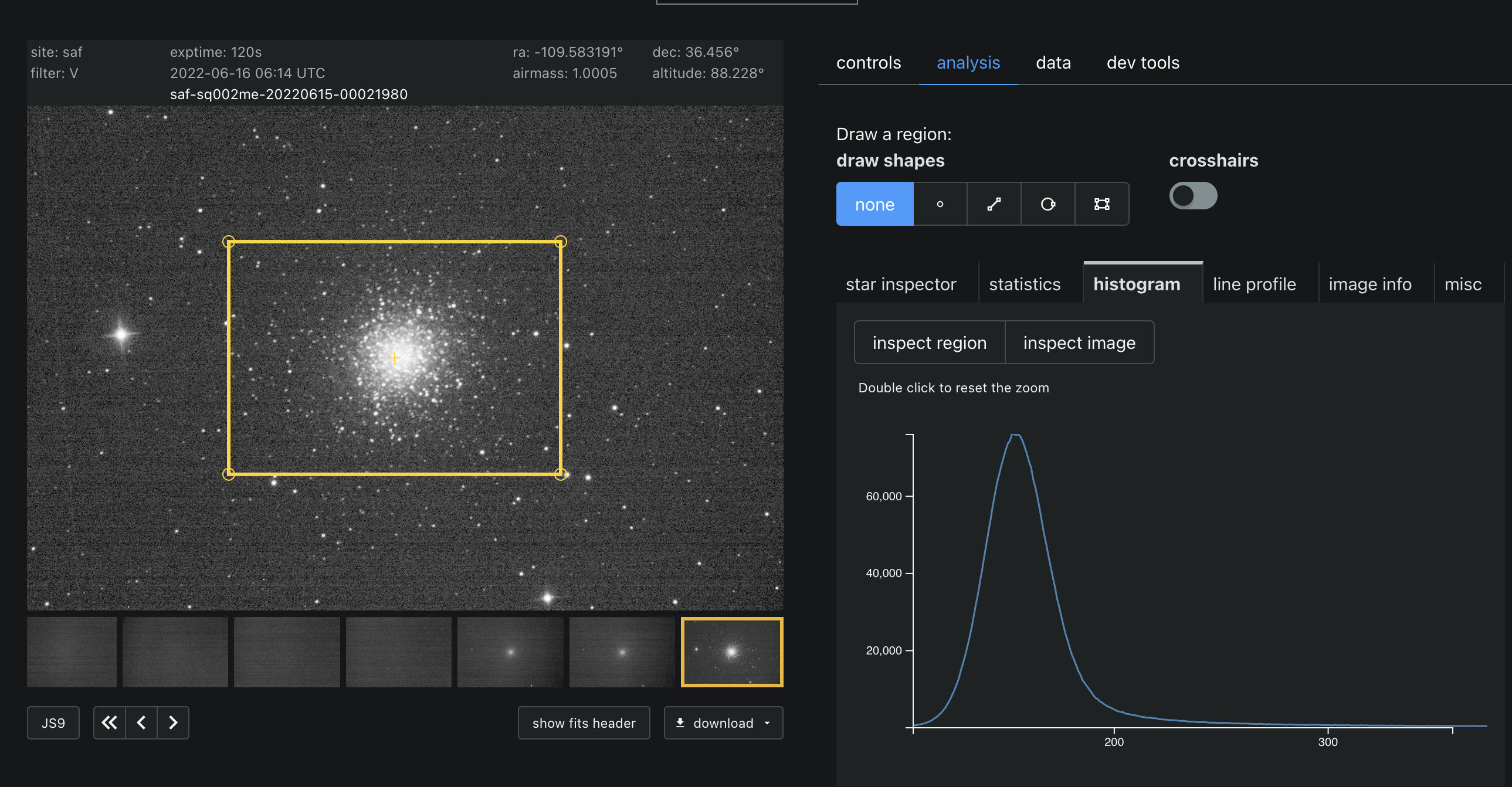
Task: Open the line profile tab
Action: [1255, 284]
